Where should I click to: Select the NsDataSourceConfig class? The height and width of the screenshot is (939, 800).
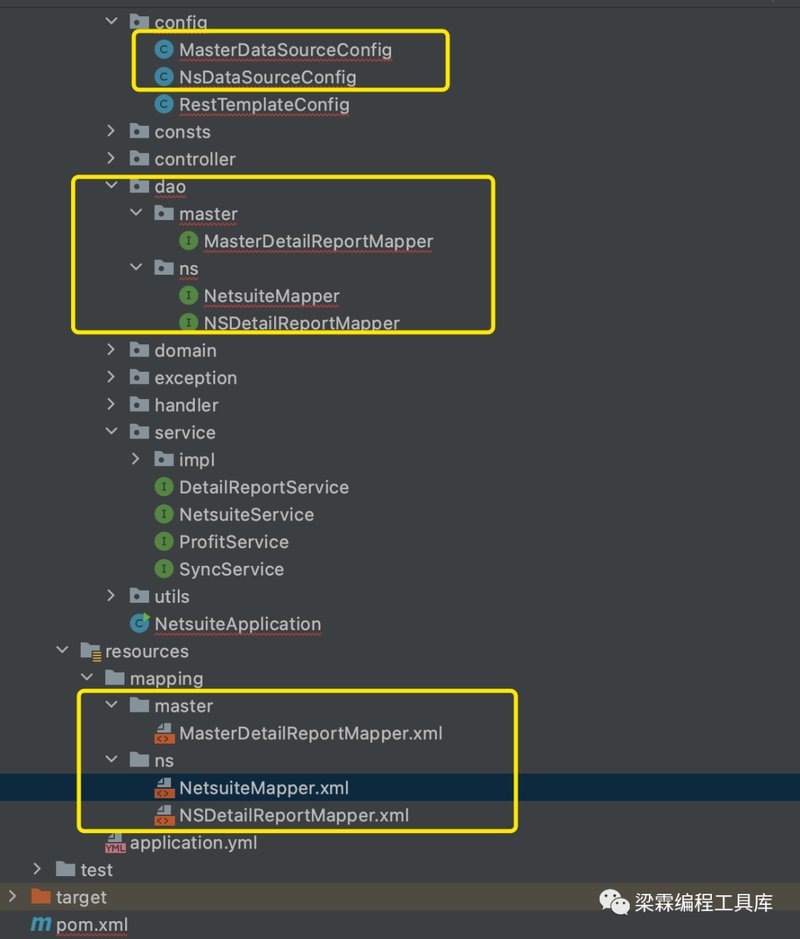pos(268,77)
